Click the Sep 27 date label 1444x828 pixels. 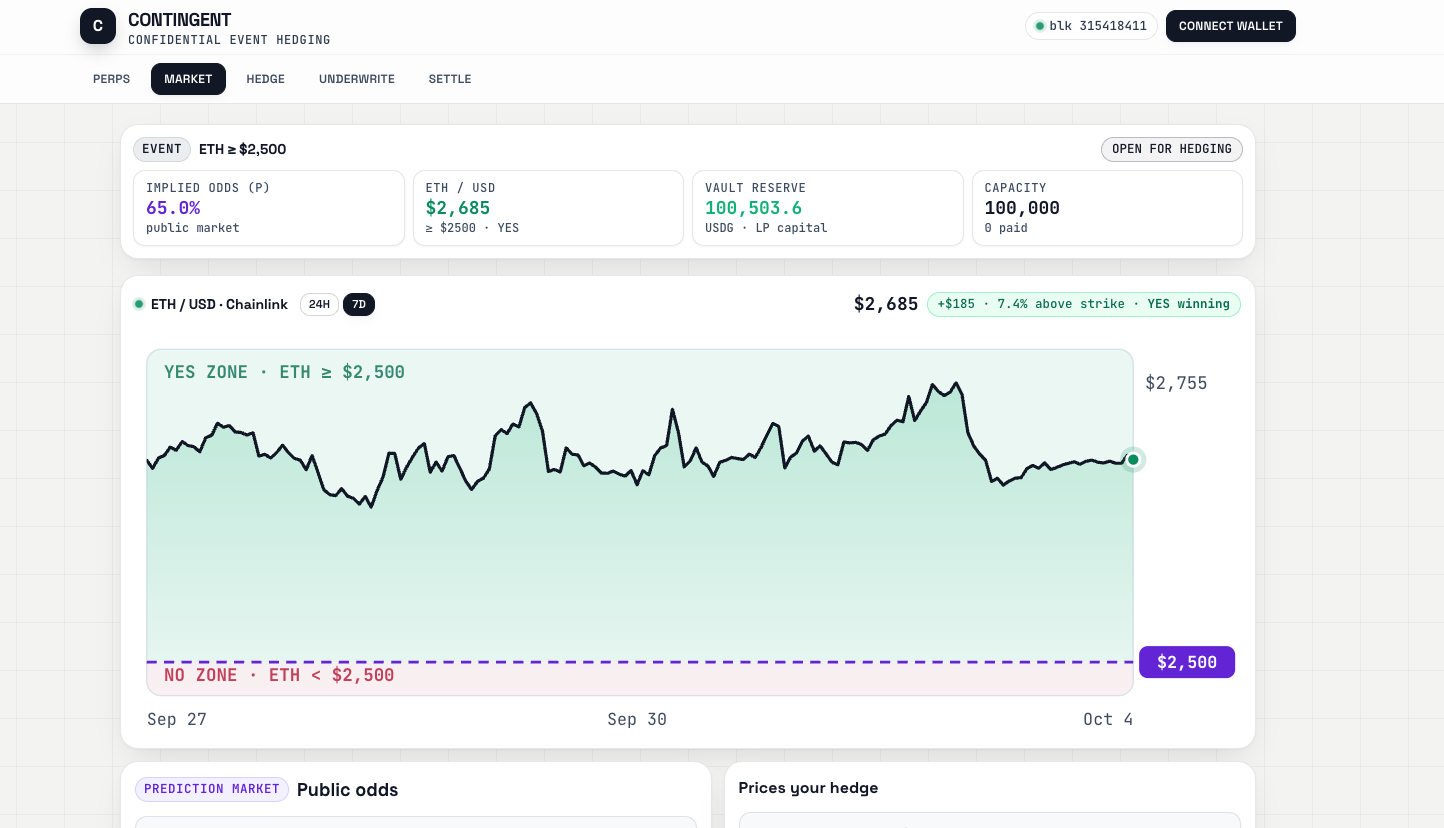click(x=177, y=719)
